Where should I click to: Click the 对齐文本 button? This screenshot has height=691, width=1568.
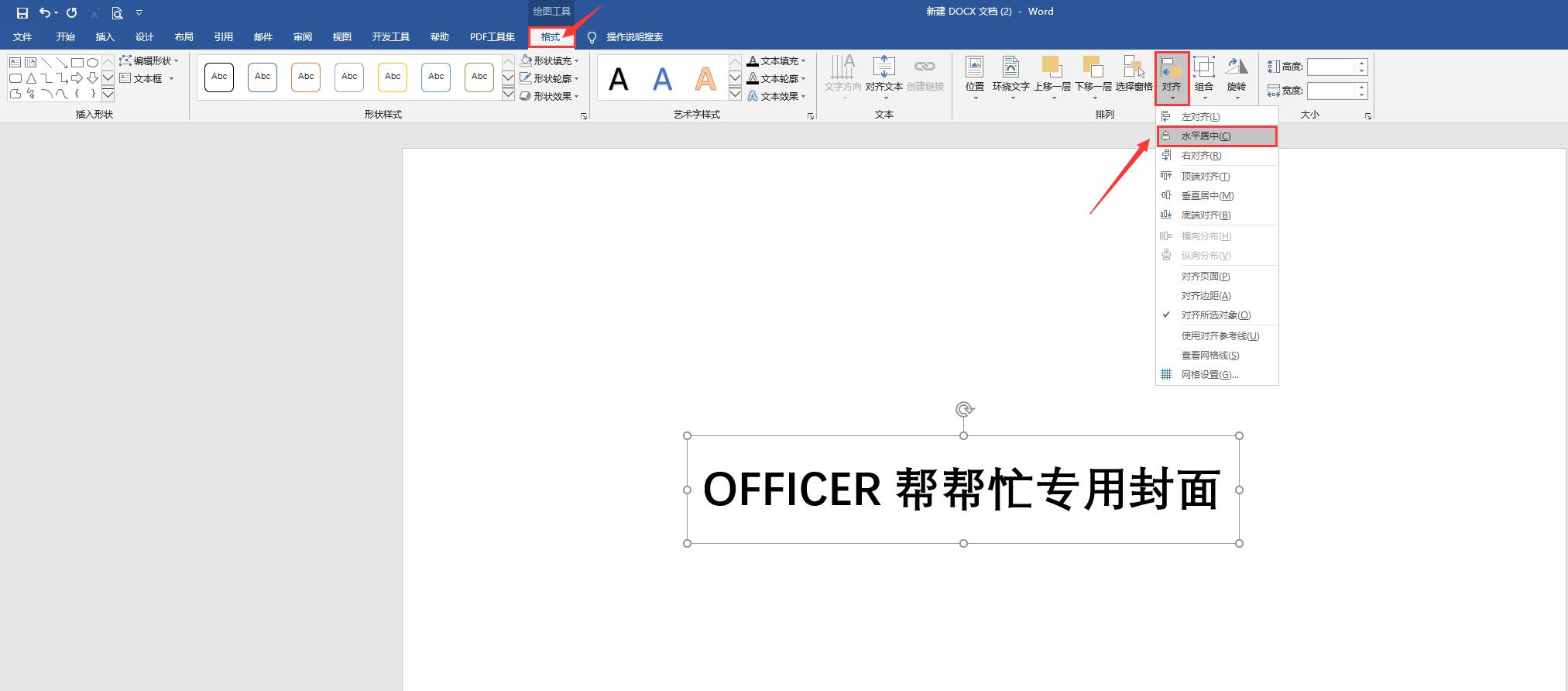click(884, 76)
